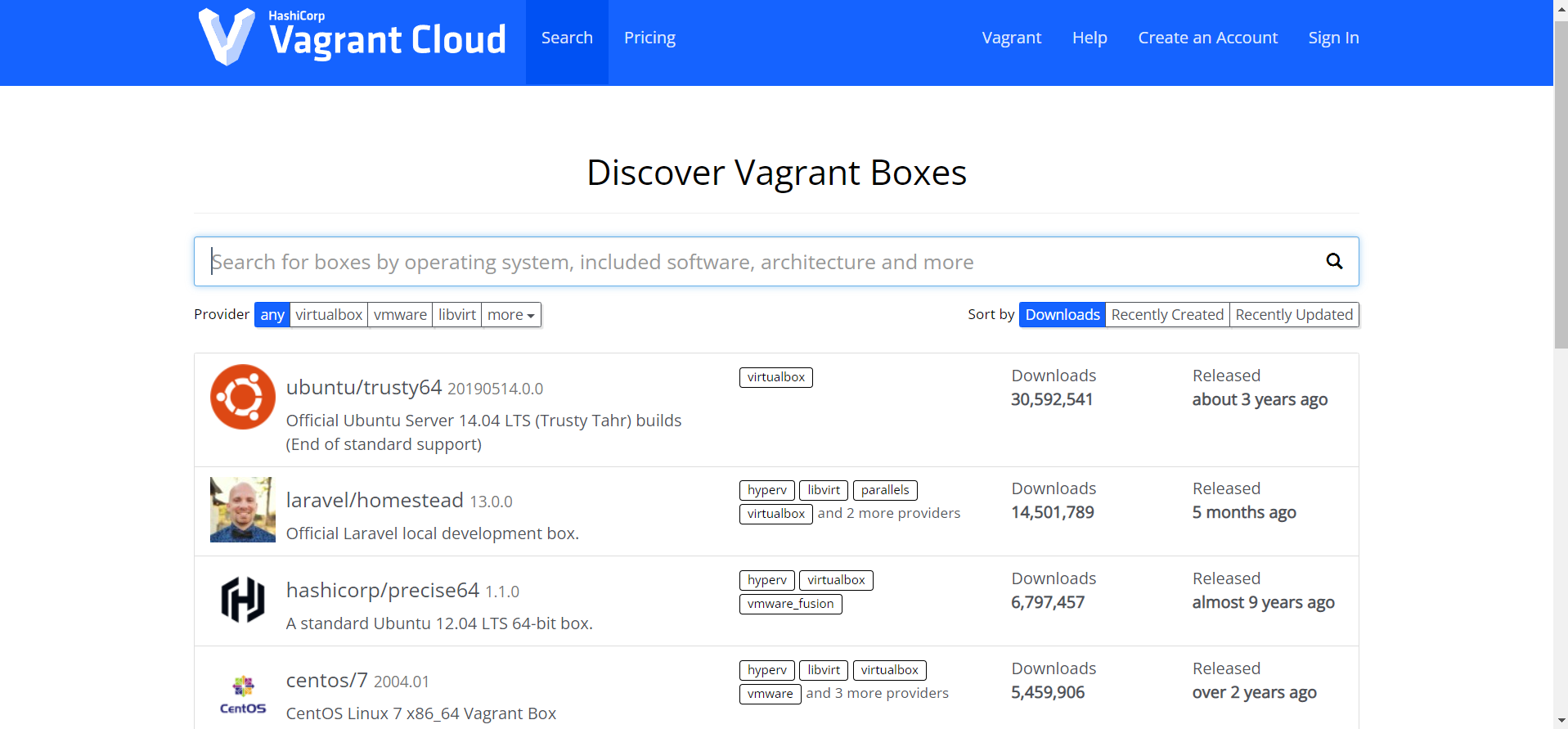Sort boxes by Downloads

pos(1063,315)
